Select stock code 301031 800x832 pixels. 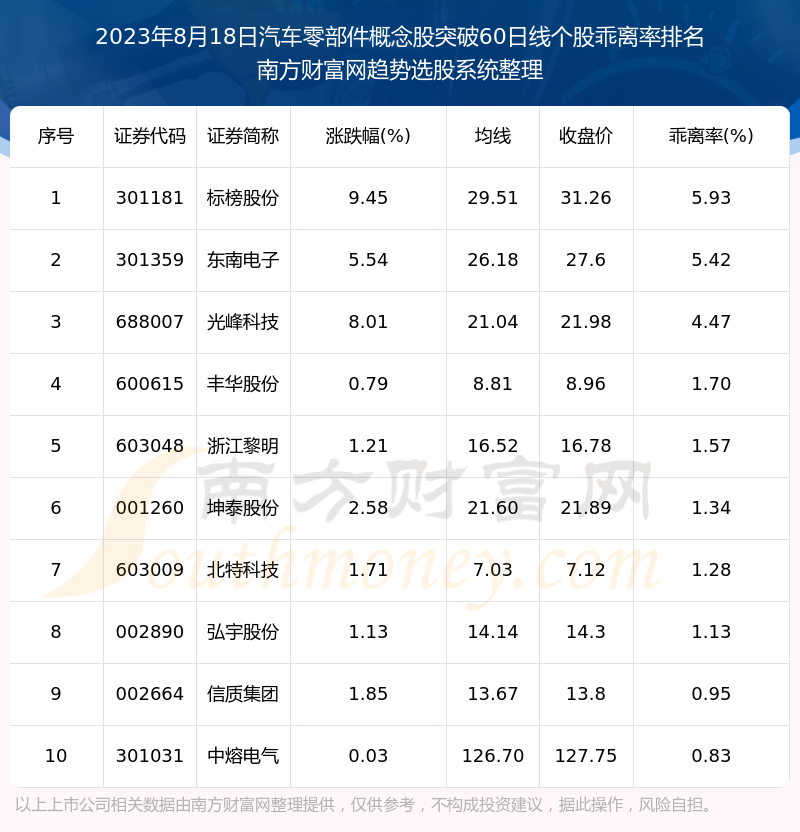click(x=150, y=756)
